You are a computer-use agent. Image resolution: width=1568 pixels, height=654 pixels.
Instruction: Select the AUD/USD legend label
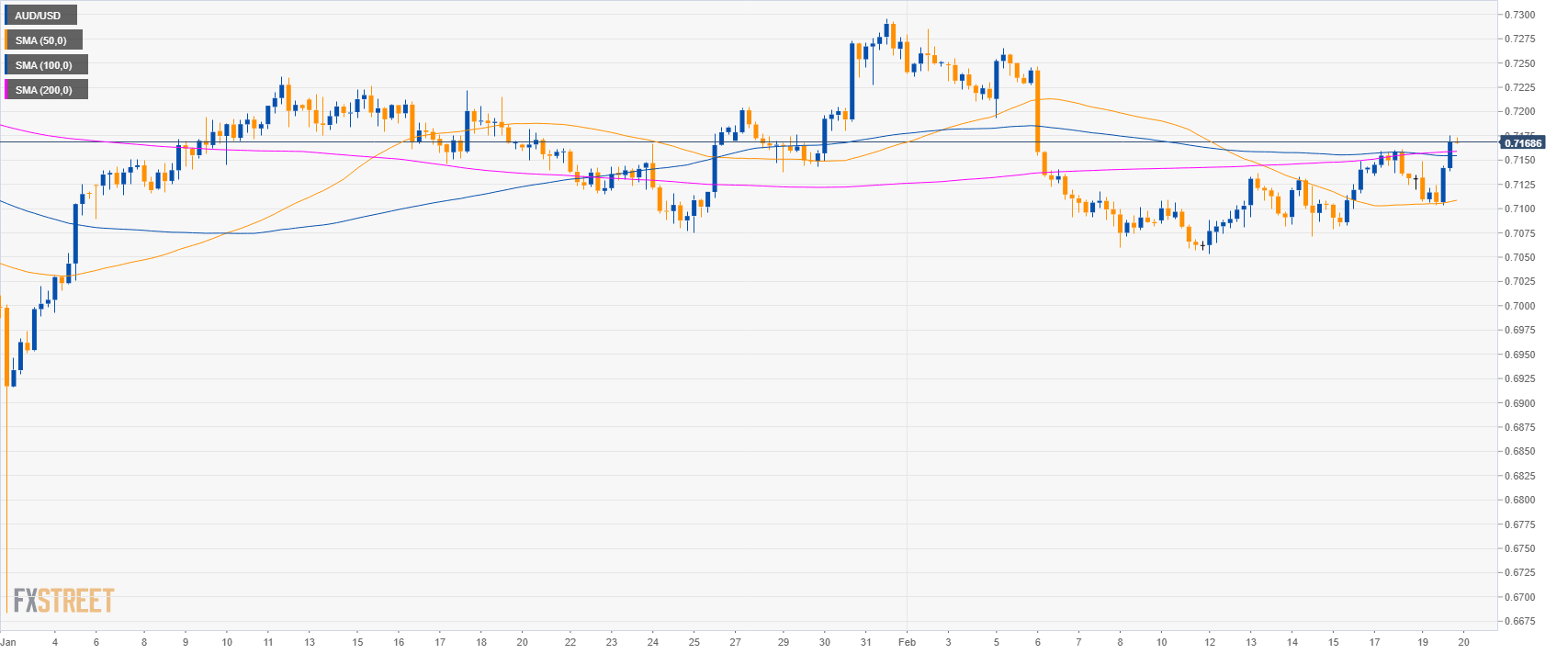pyautogui.click(x=38, y=16)
